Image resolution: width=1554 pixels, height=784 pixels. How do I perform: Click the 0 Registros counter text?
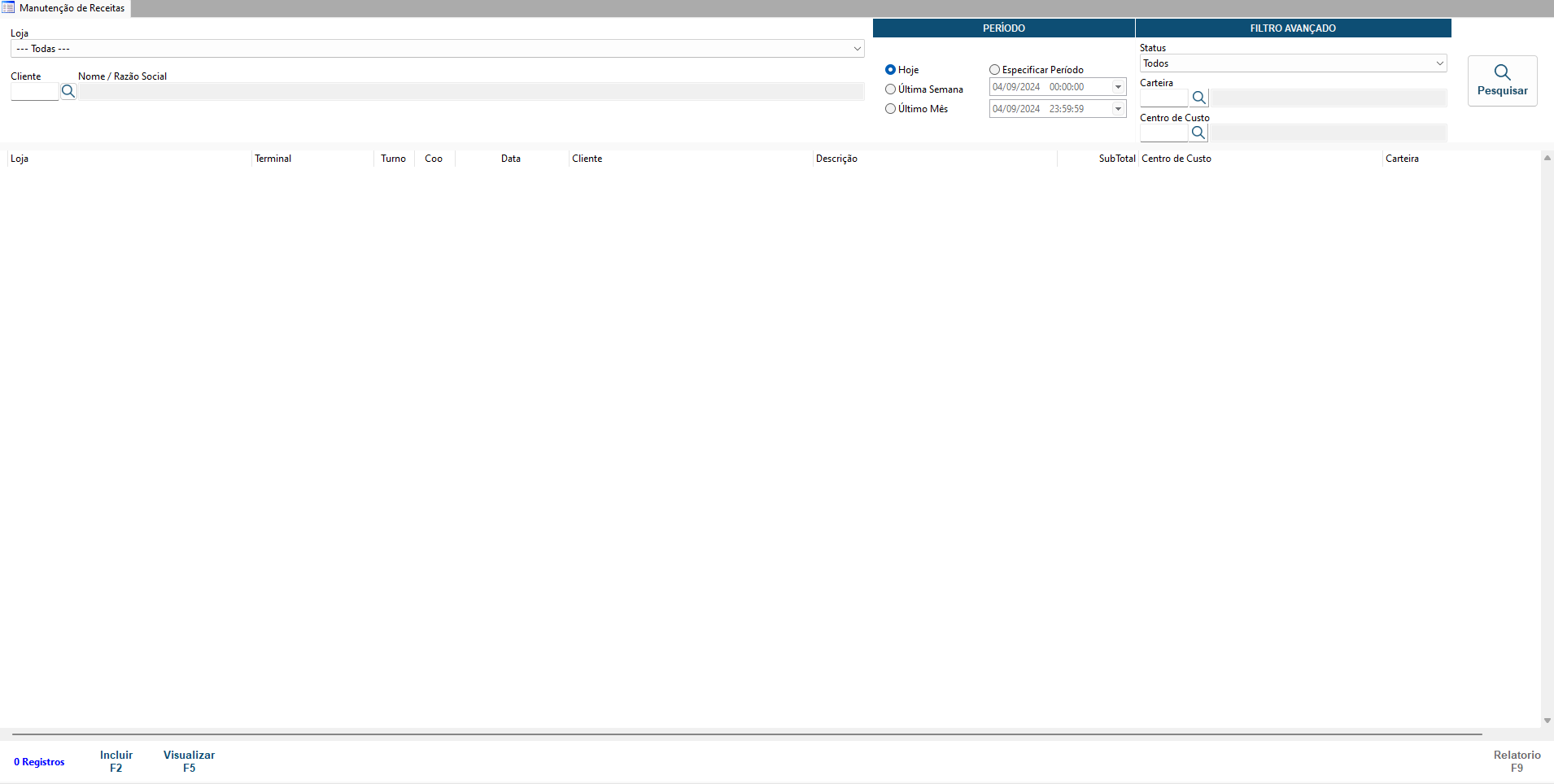[x=39, y=762]
